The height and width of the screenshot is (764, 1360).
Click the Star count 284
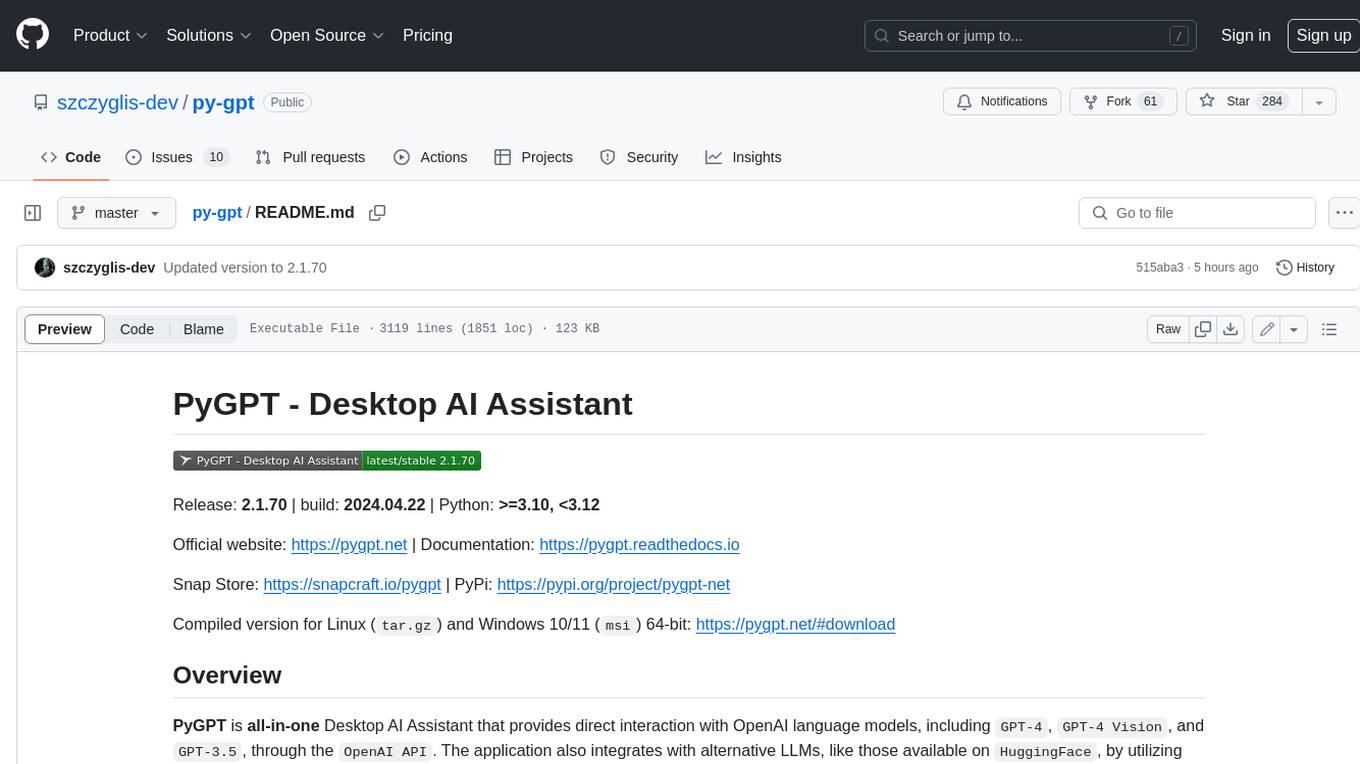click(x=1272, y=101)
